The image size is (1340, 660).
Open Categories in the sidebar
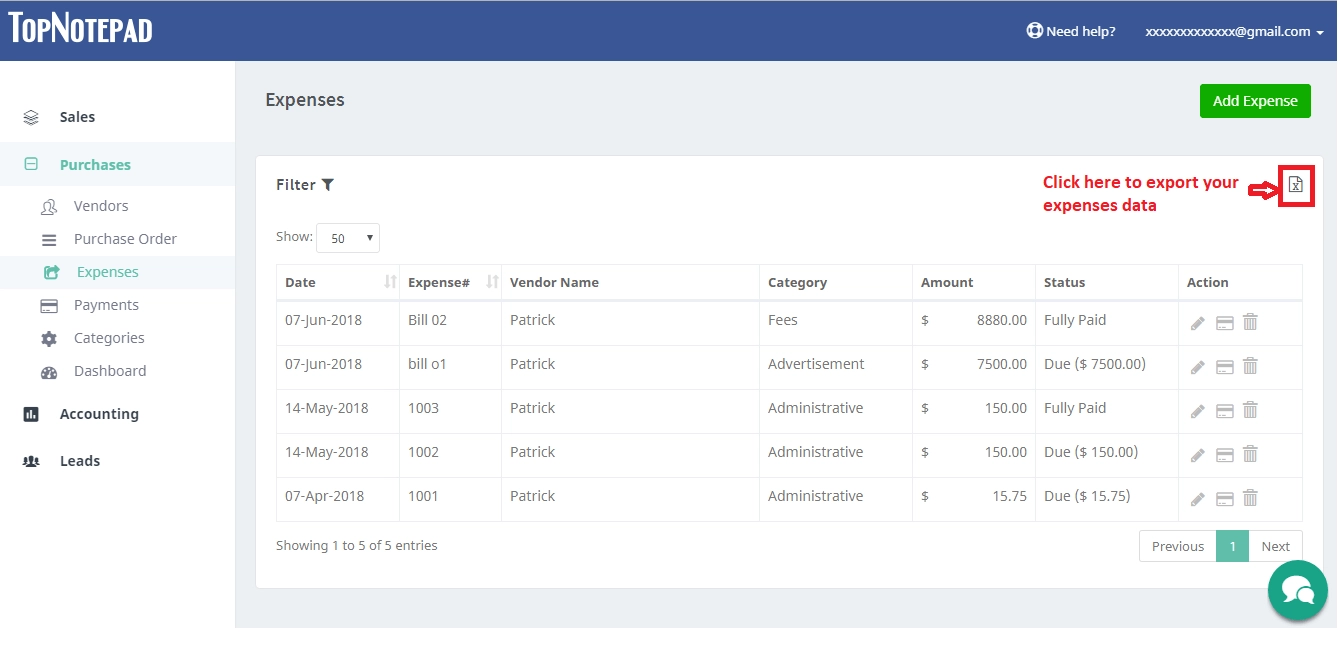pyautogui.click(x=109, y=338)
